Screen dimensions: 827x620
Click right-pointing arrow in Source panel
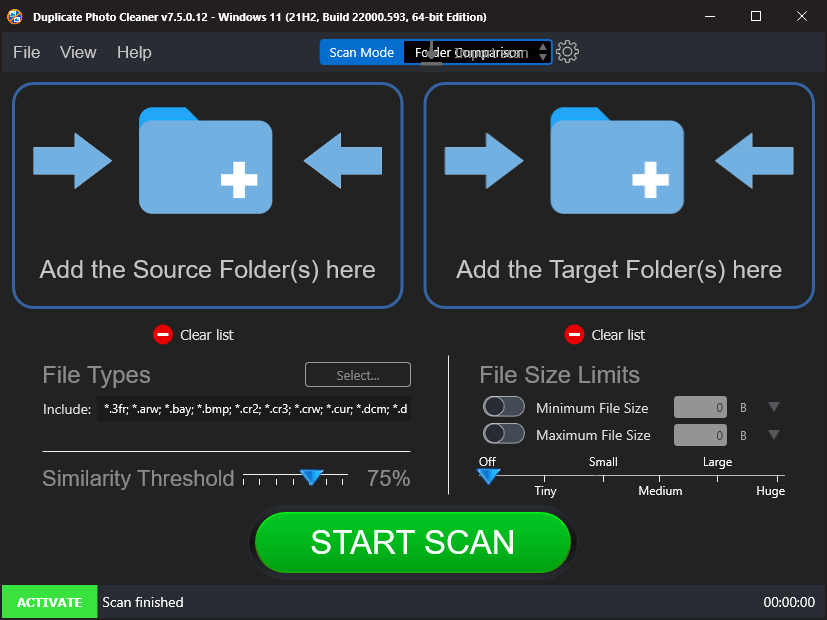(x=72, y=161)
